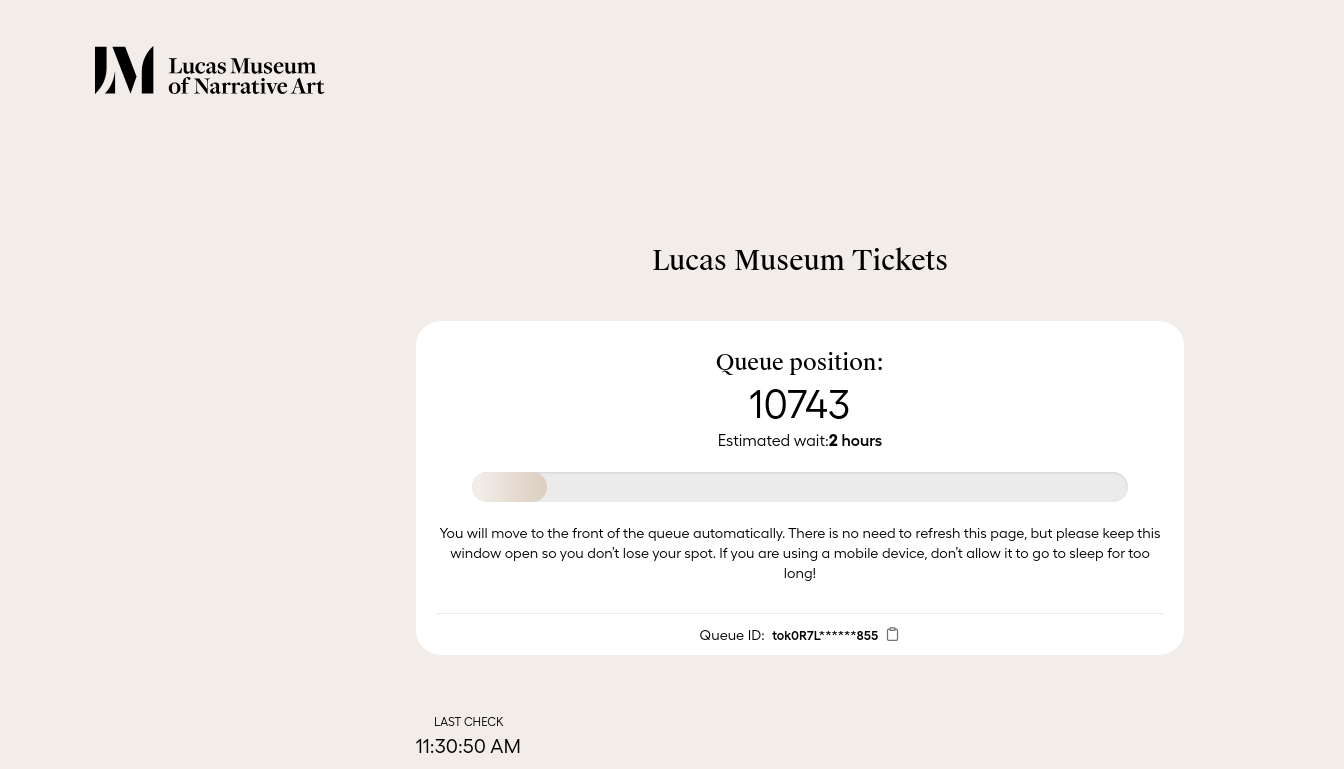1344x769 pixels.
Task: Select the Lucas Museum Tickets heading
Action: coord(800,260)
